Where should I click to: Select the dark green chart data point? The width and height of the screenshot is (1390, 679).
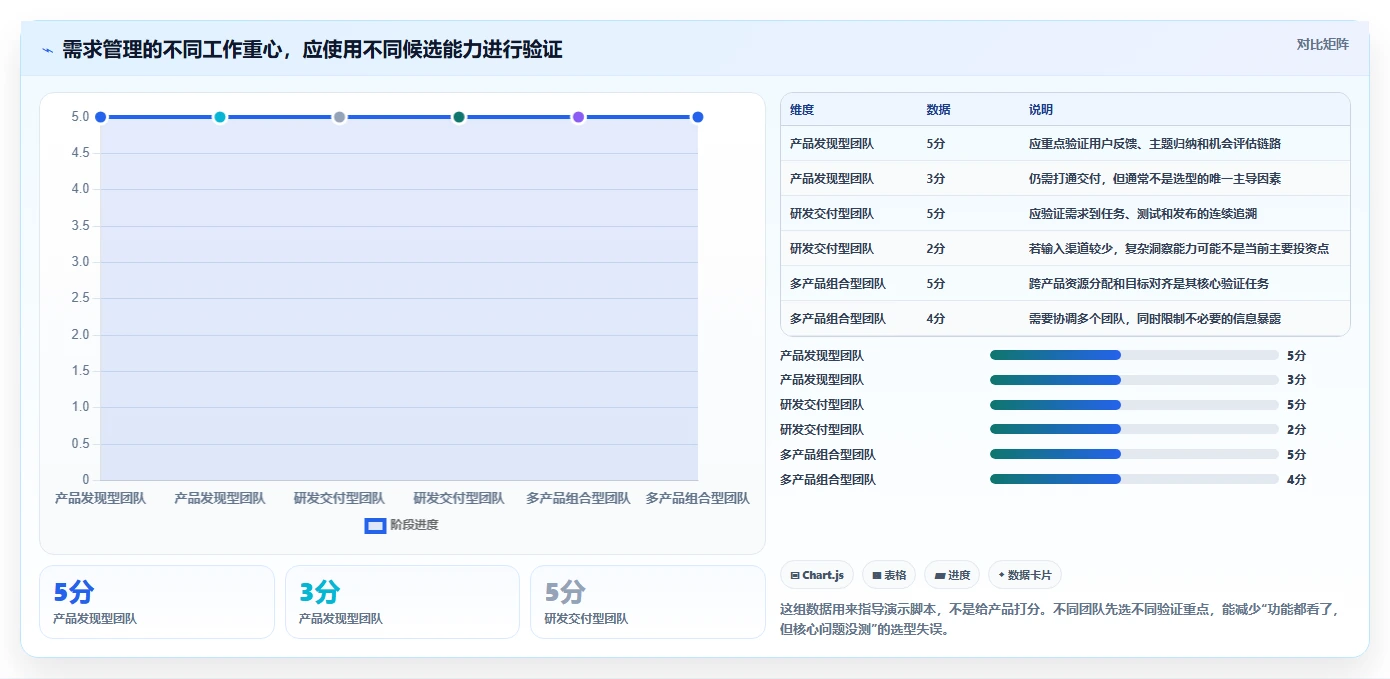pos(459,117)
